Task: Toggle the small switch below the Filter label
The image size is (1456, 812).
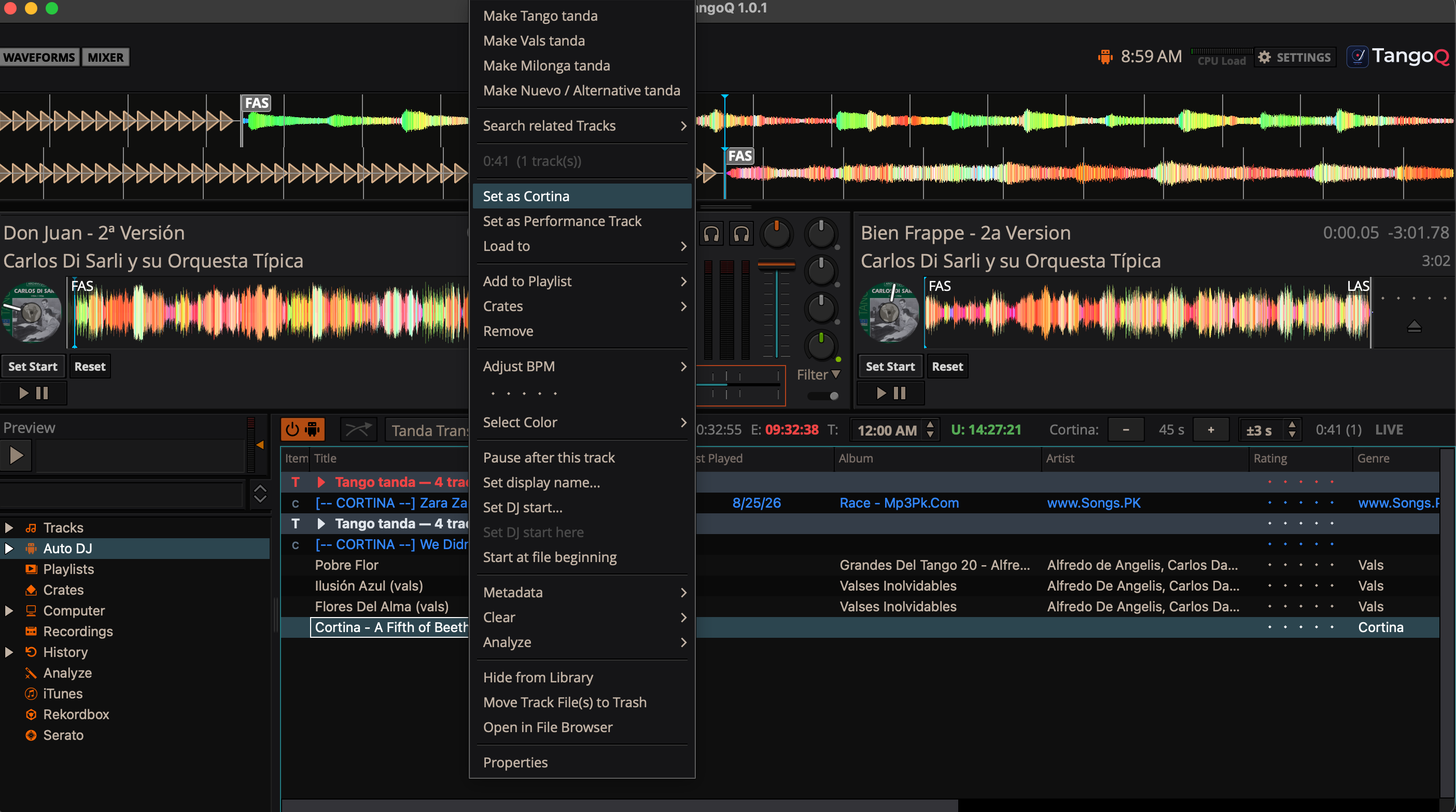Action: click(x=823, y=396)
